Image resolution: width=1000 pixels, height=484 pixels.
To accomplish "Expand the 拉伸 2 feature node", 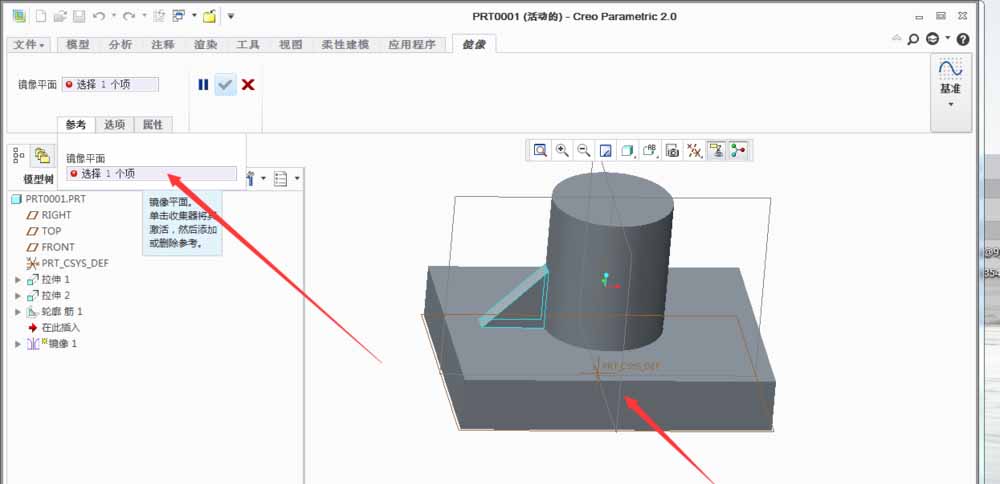I will click(x=18, y=296).
